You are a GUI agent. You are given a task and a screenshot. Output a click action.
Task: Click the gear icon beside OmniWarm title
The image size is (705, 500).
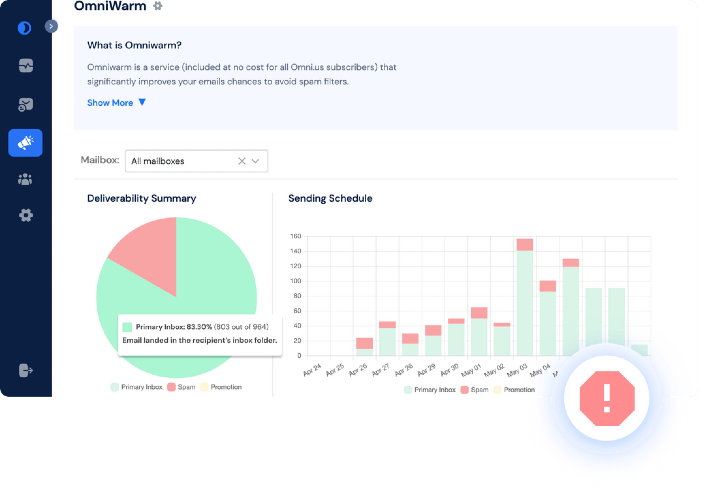pyautogui.click(x=157, y=6)
